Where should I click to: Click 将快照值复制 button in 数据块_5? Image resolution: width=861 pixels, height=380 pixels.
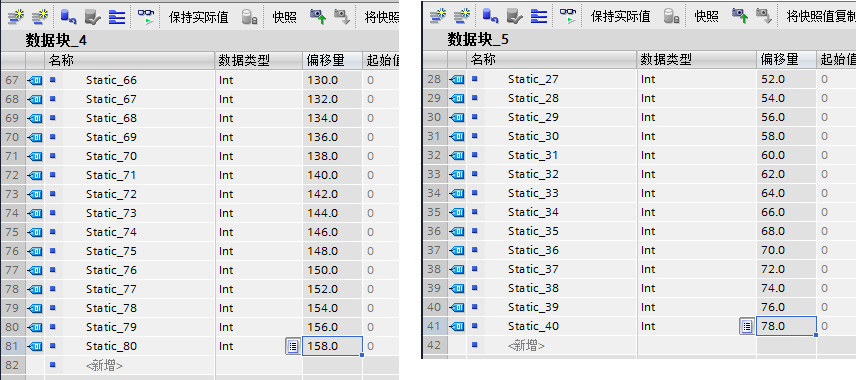coord(821,16)
